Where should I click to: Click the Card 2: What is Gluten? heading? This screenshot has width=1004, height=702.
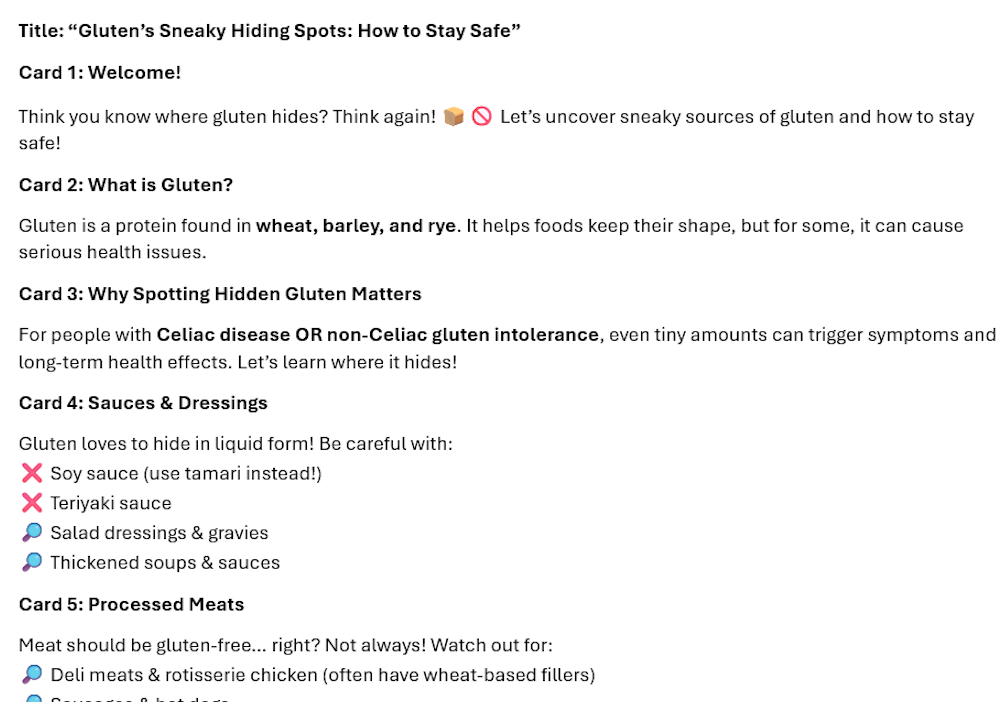[x=126, y=184]
